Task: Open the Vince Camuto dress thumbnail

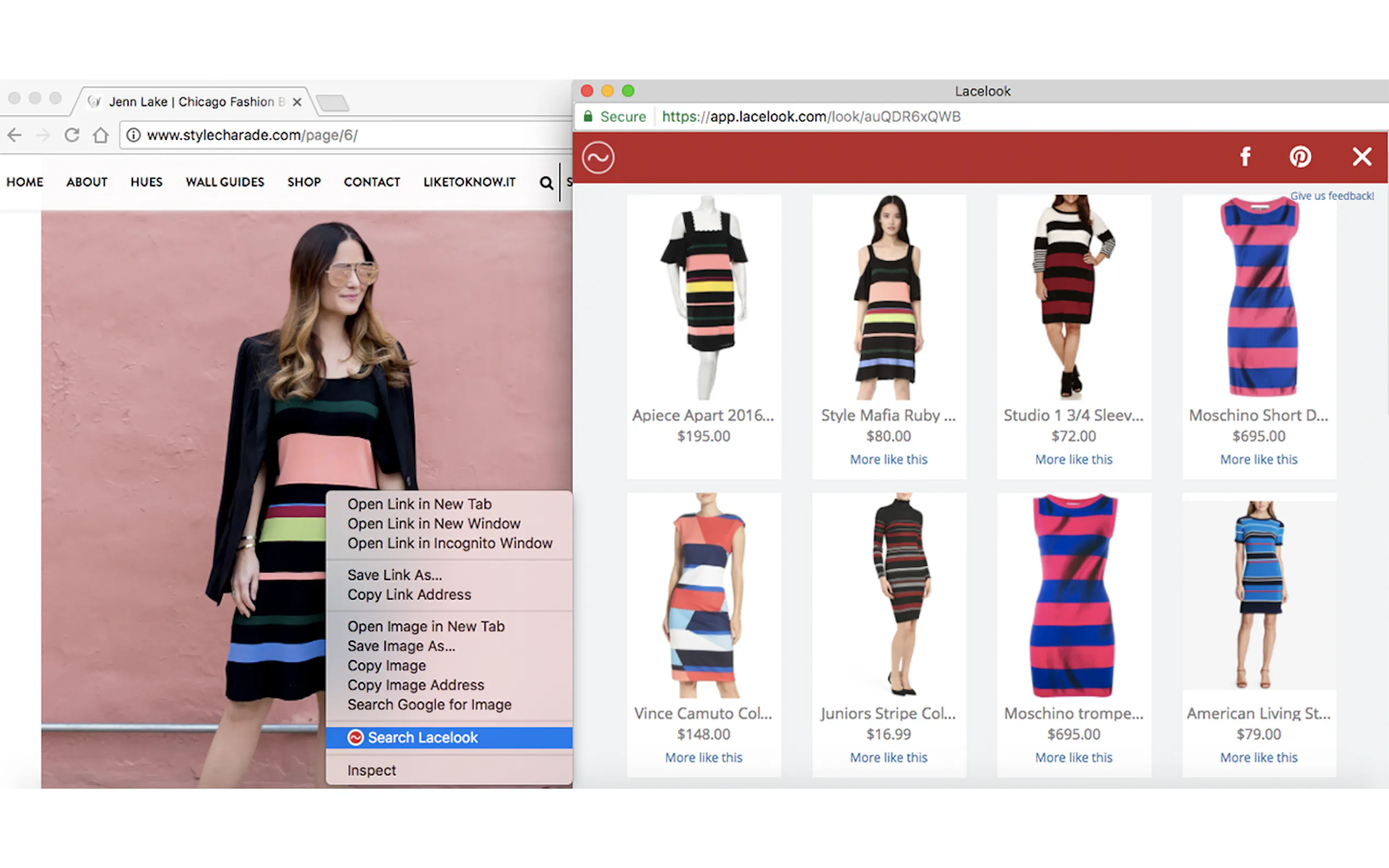Action: point(703,595)
